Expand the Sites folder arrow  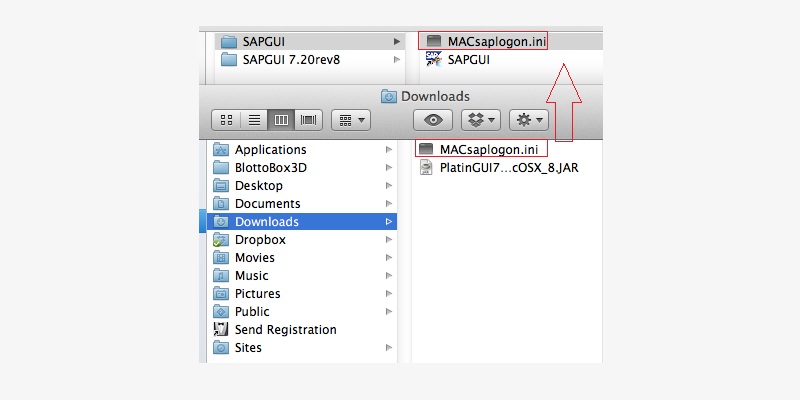(389, 347)
